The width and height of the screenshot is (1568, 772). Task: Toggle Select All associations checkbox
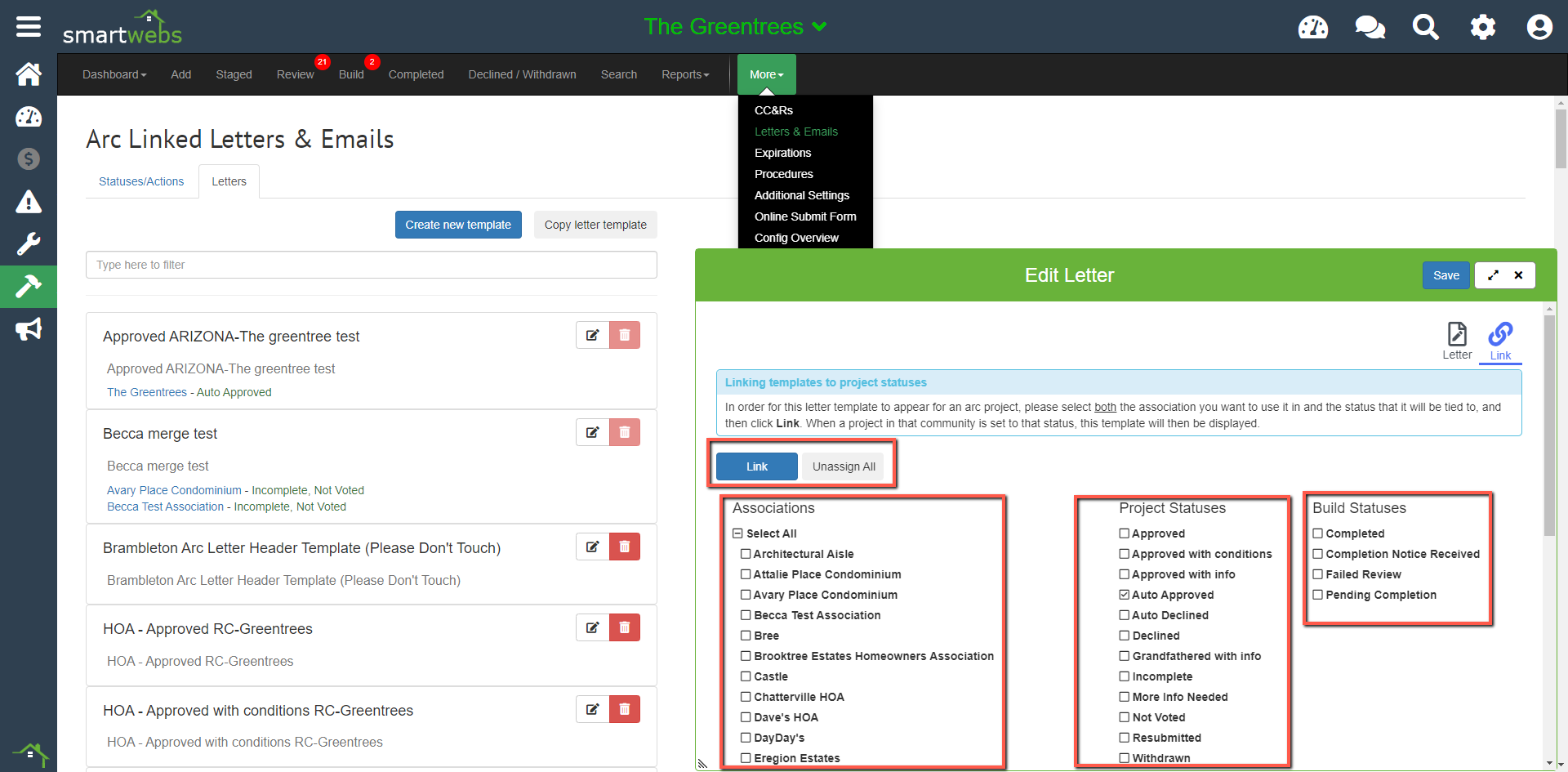pyautogui.click(x=737, y=533)
